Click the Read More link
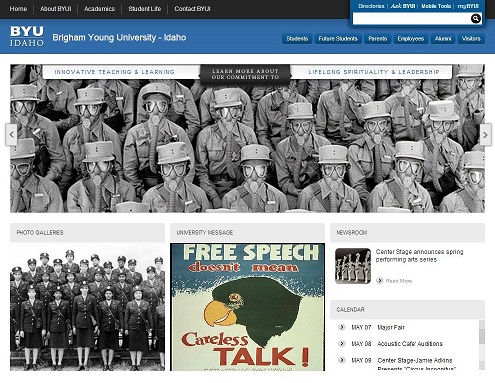Screen dimensions: 495x383 (x=399, y=281)
